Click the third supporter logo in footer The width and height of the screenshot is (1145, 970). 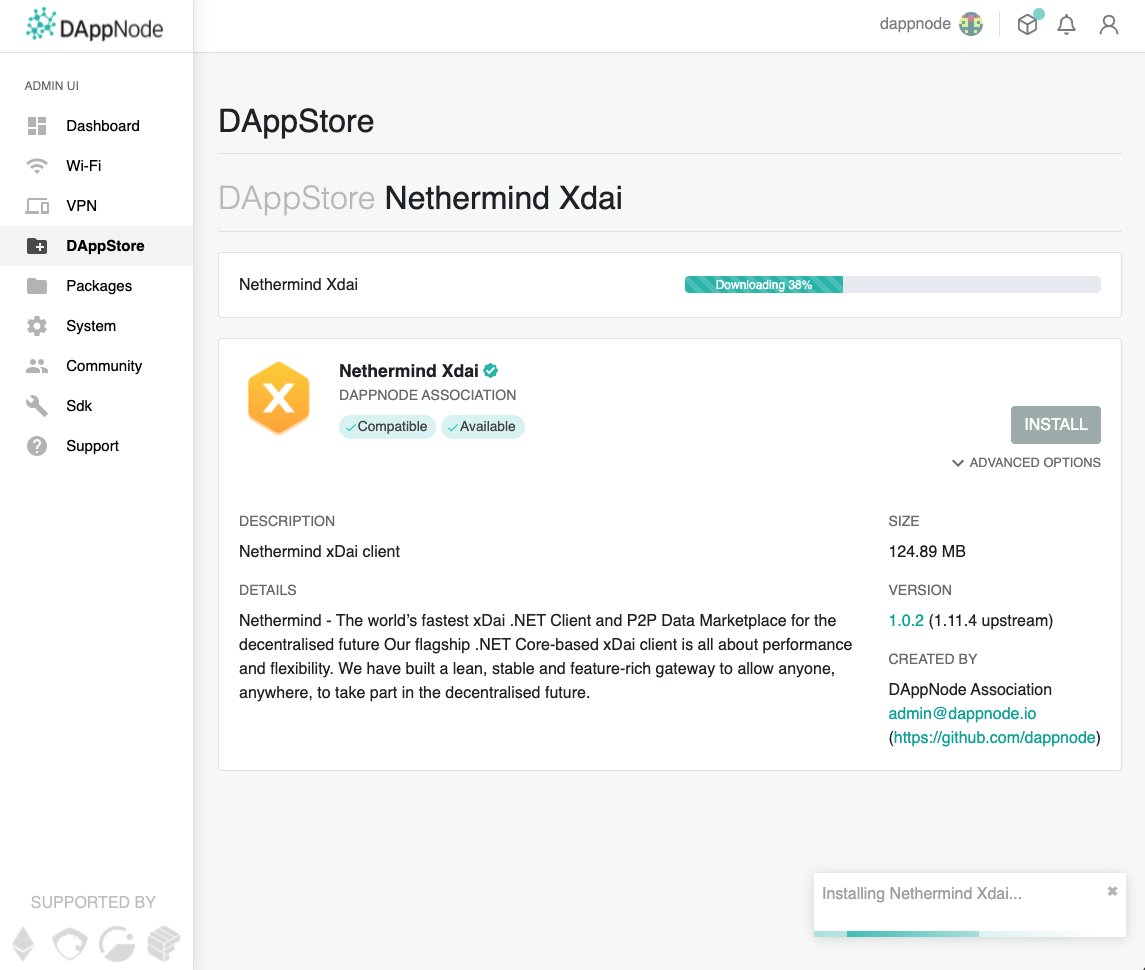[117, 943]
